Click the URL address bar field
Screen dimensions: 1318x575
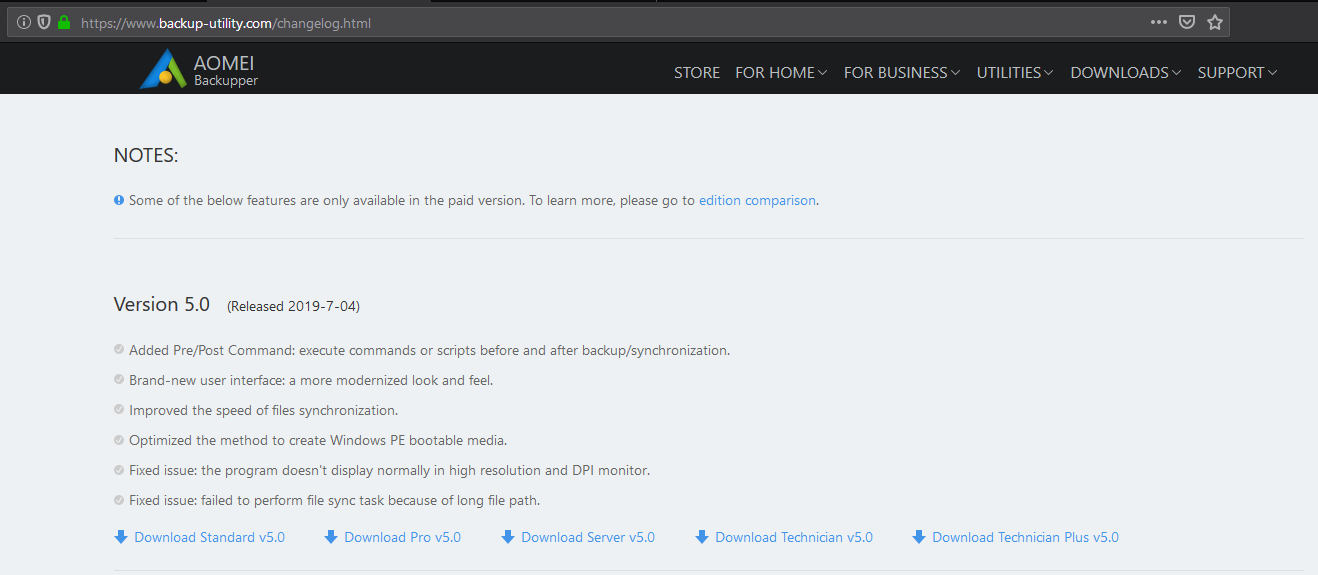click(600, 22)
